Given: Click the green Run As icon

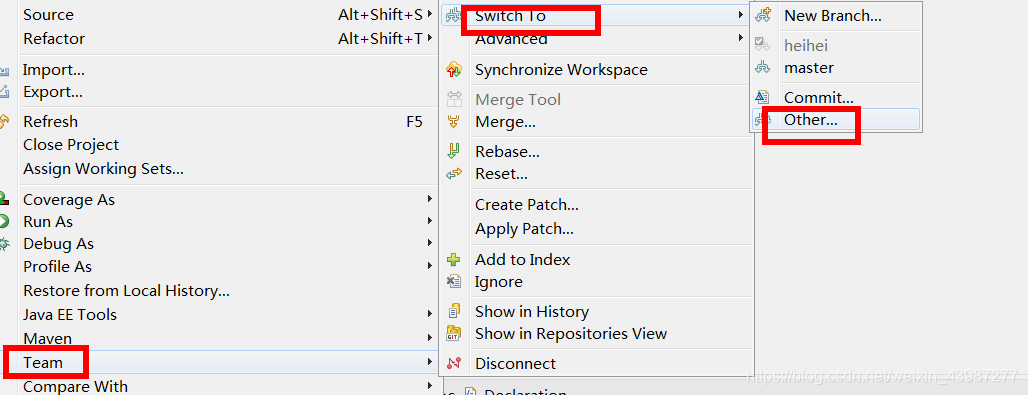Looking at the screenshot, I should (x=4, y=221).
